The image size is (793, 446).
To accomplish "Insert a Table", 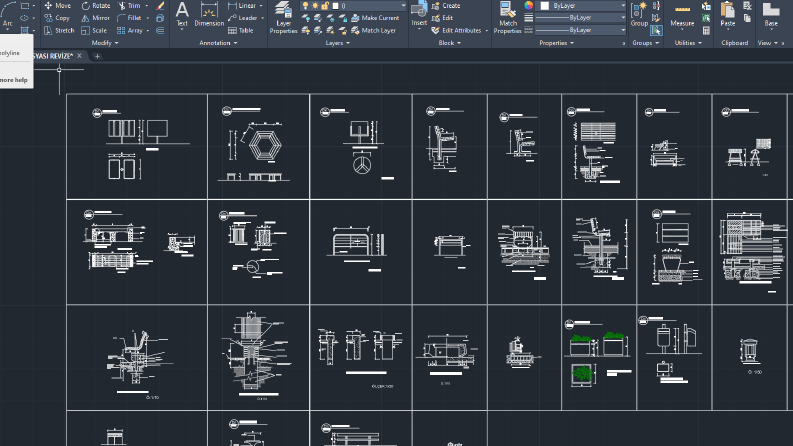I will pos(241,30).
